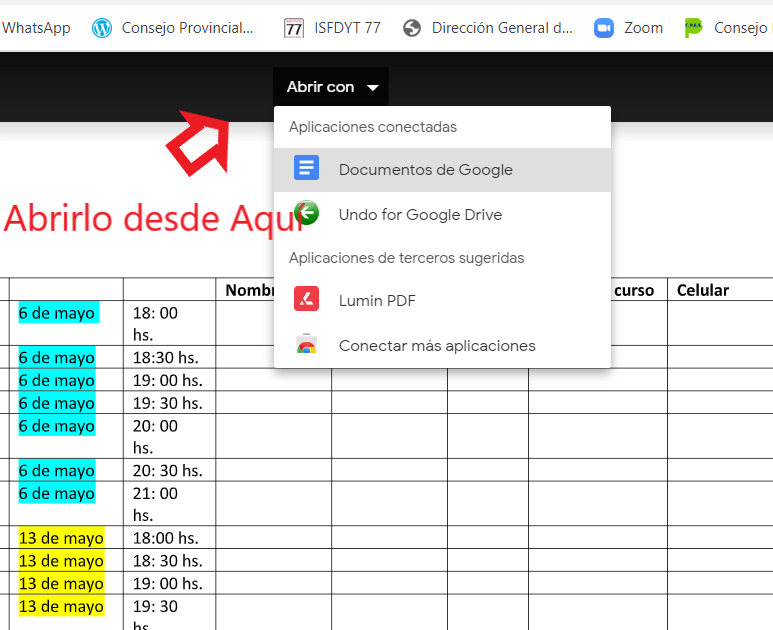Click the cyan 6 de mayo 18:30 cell
Image resolution: width=773 pixels, height=630 pixels.
click(57, 358)
